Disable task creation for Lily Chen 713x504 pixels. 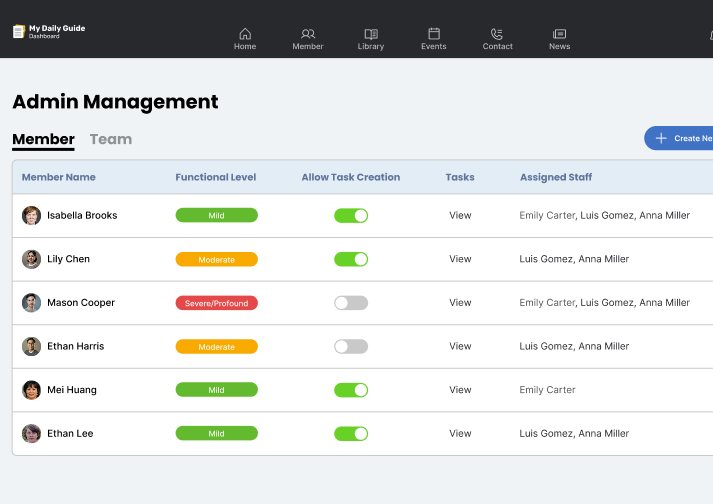point(351,259)
